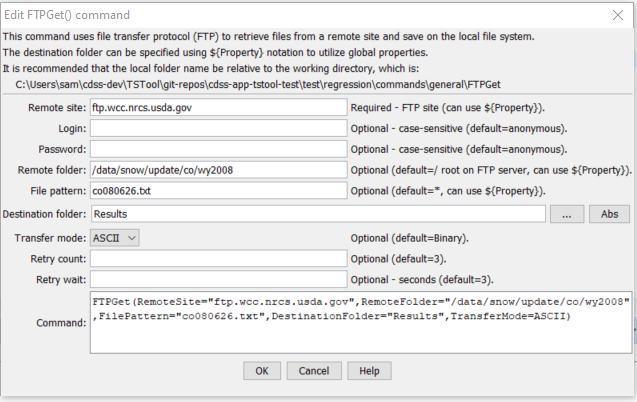Click the Remote site input field
637x402 pixels.
pos(219,108)
